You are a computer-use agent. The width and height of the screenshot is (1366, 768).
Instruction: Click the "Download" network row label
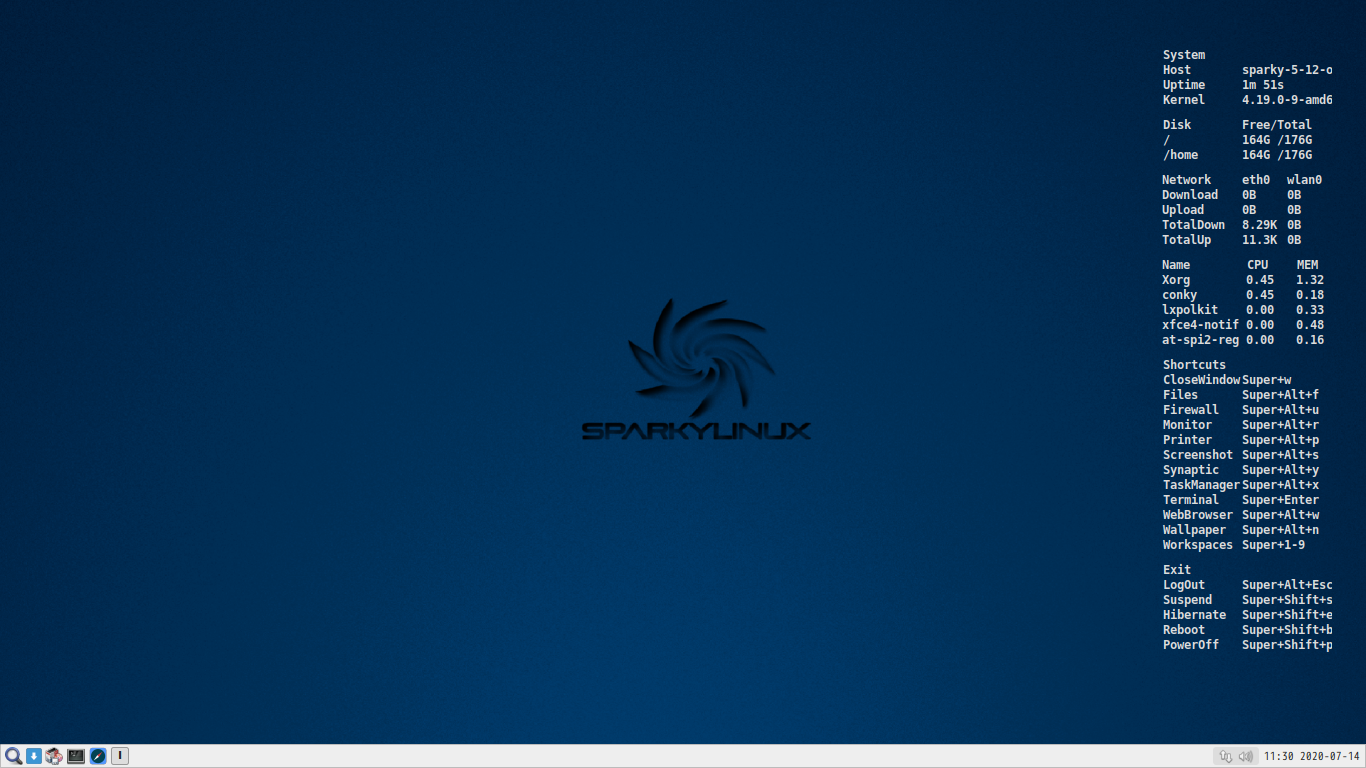1190,195
